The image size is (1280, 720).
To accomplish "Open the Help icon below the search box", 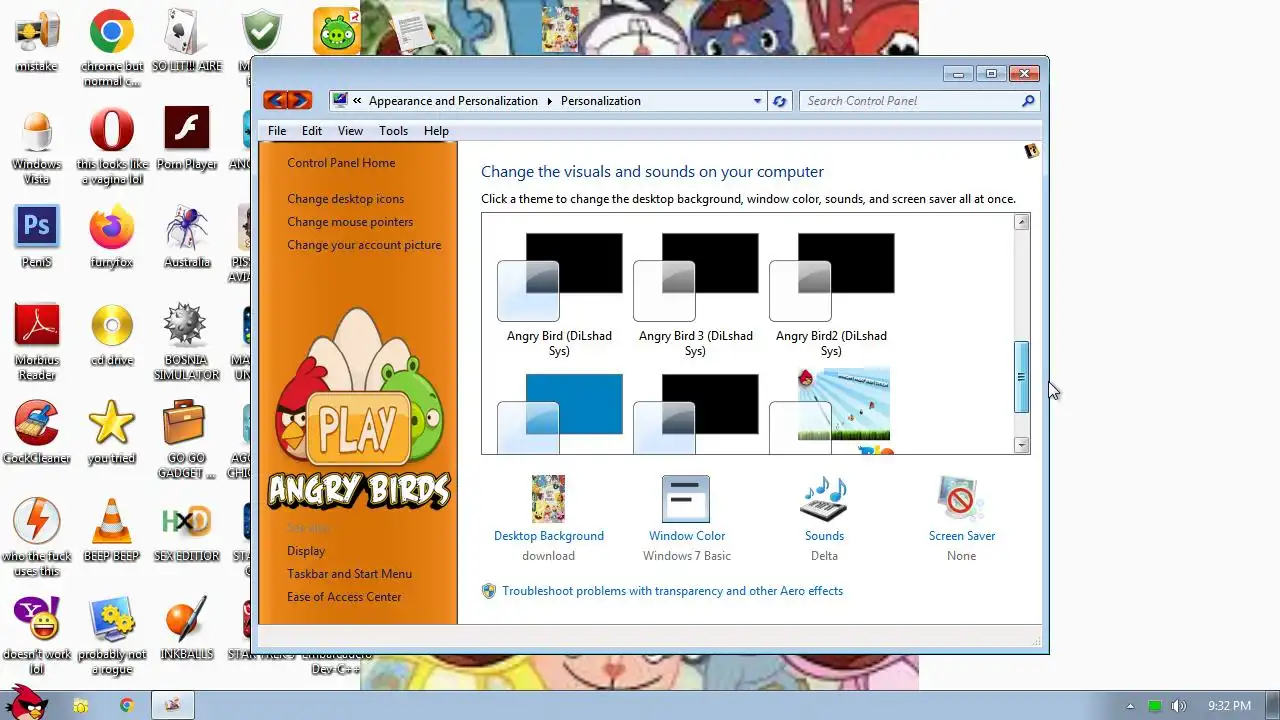I will tap(1032, 151).
